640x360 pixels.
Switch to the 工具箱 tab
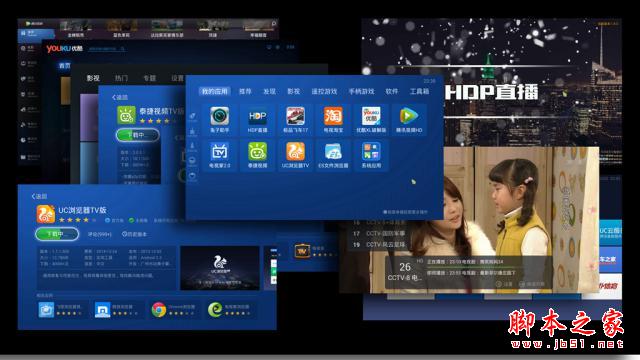(419, 91)
